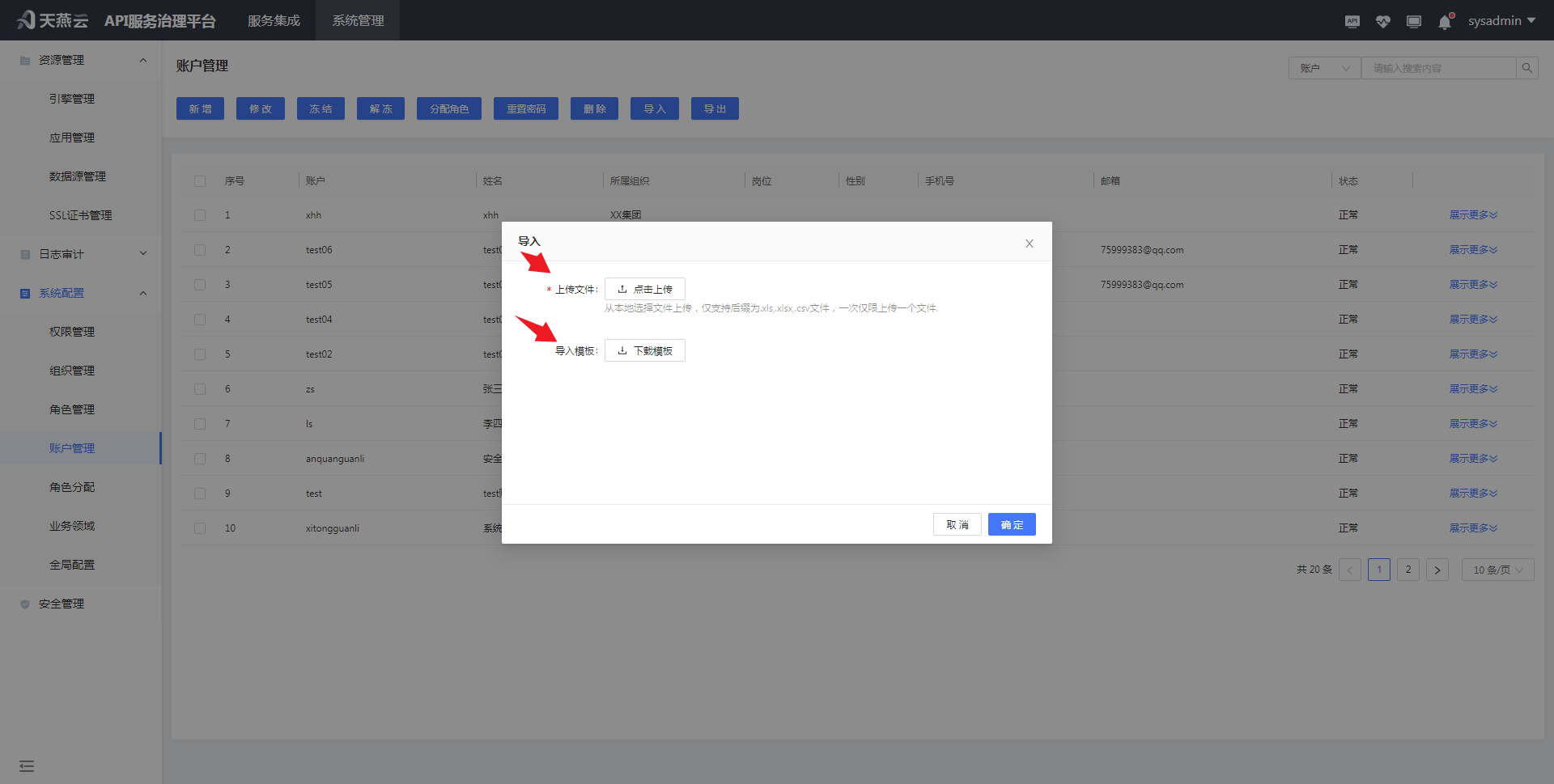1554x784 pixels.
Task: Click the search magnifier icon
Action: tap(1526, 68)
